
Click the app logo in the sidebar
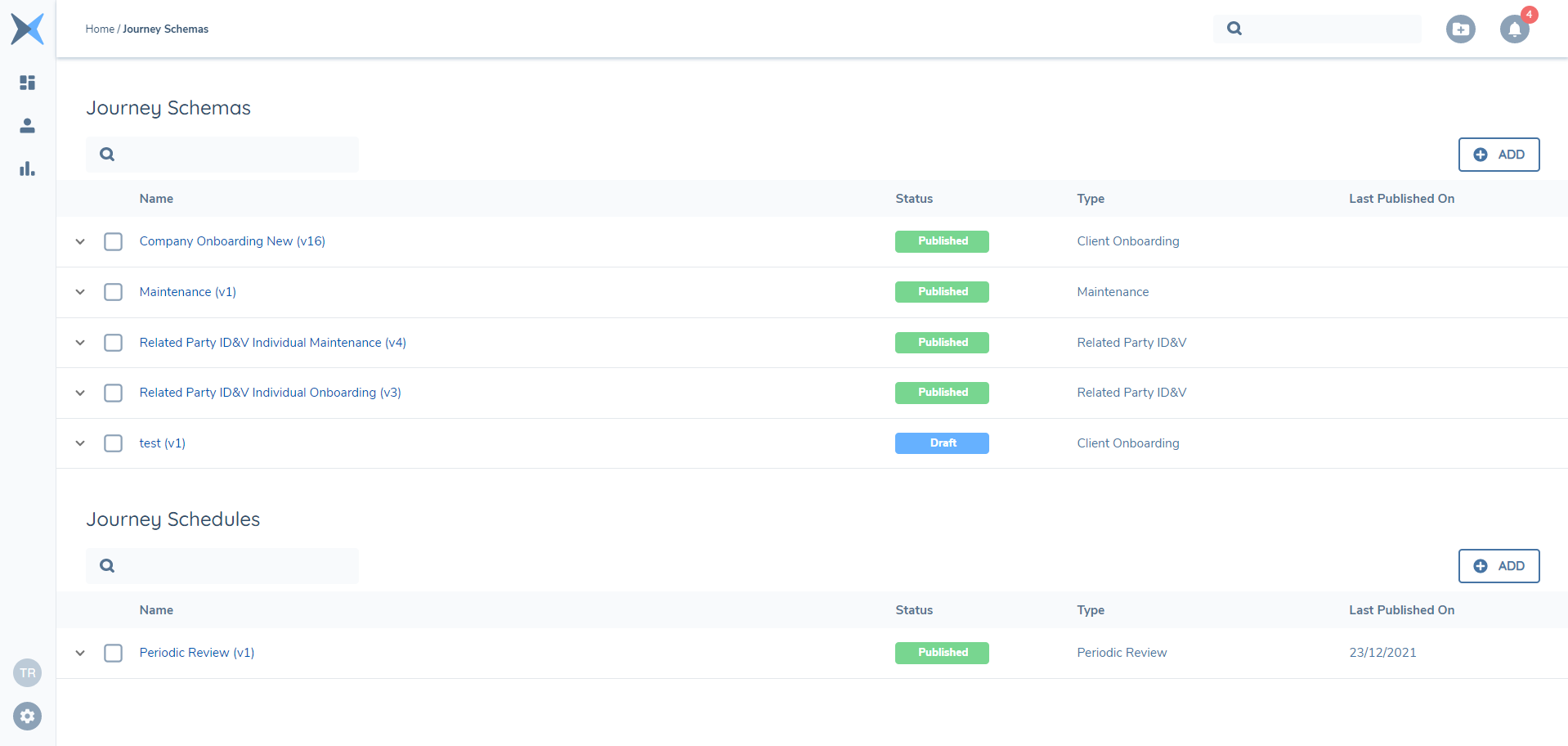pos(27,29)
